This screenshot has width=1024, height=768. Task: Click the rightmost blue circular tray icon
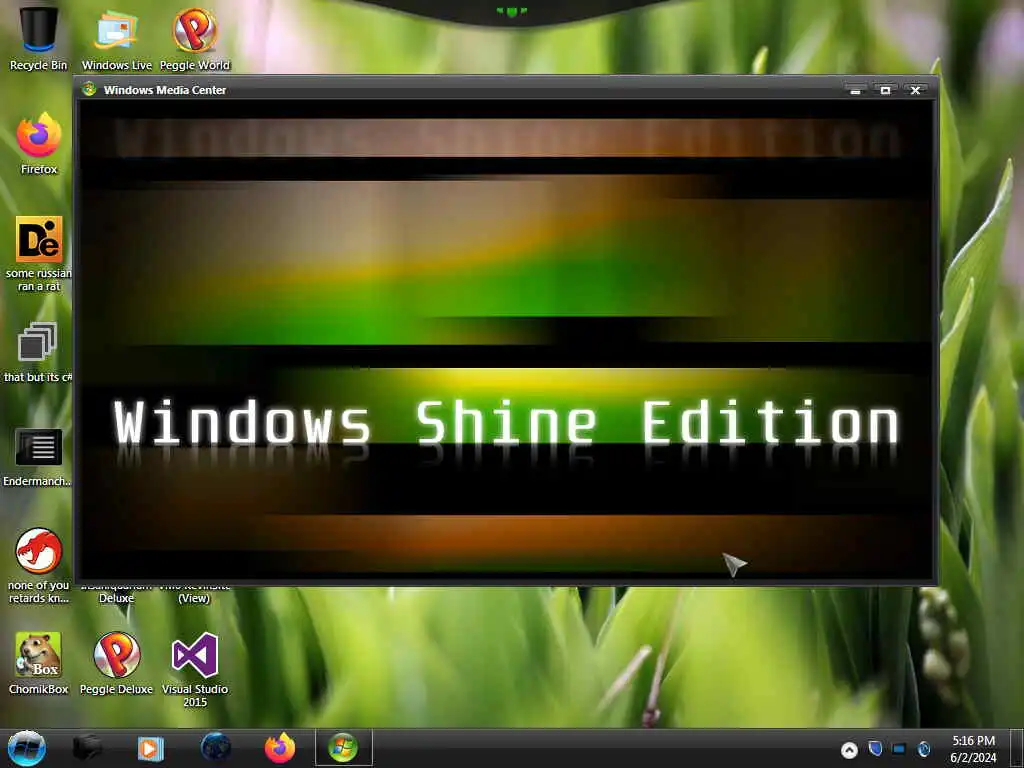pos(923,749)
